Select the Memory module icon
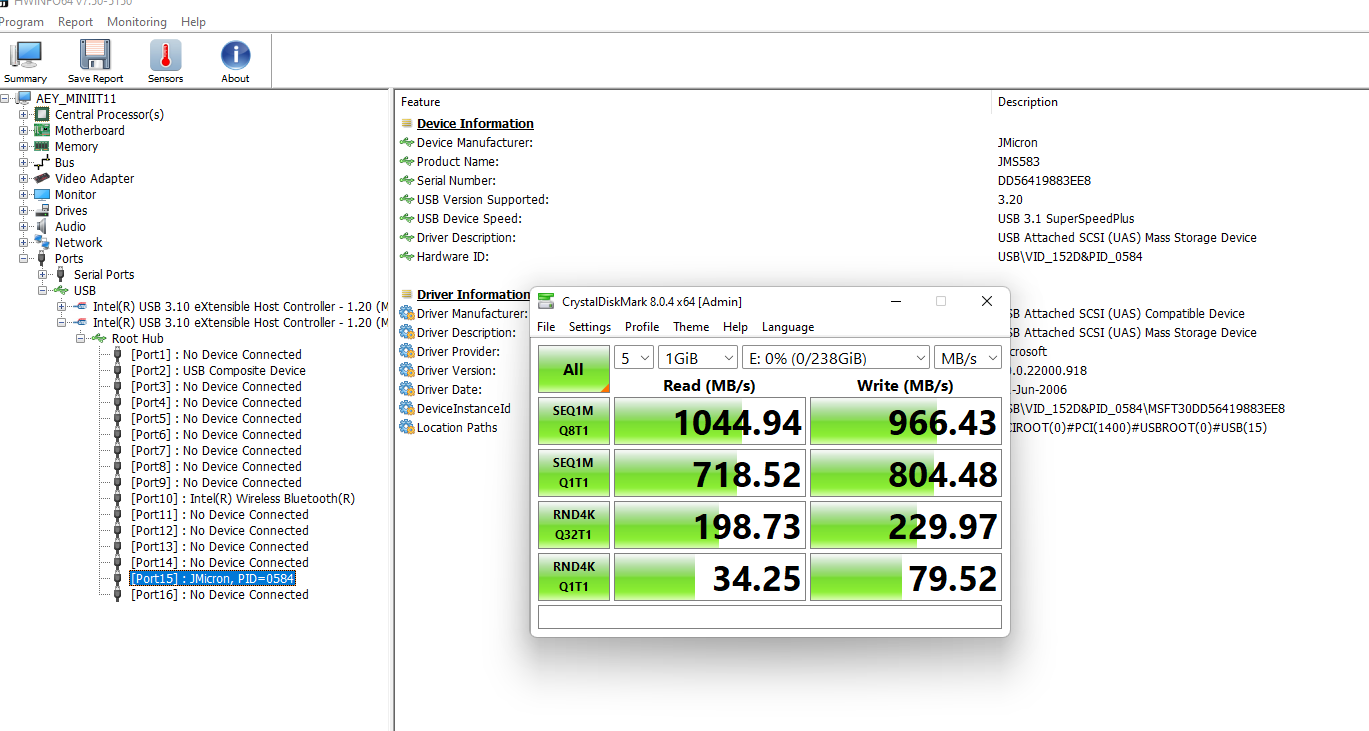Viewport: 1369px width, 731px height. point(43,146)
